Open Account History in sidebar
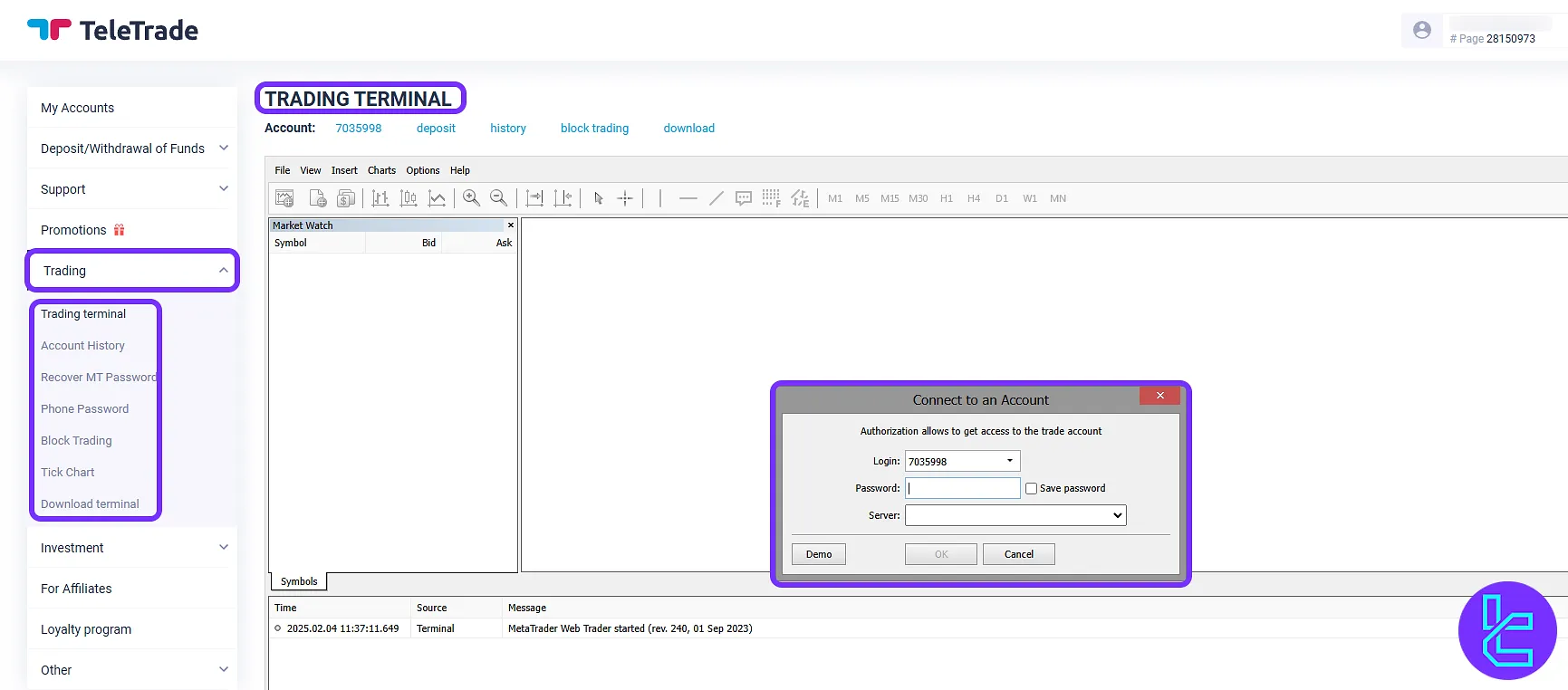 [82, 345]
